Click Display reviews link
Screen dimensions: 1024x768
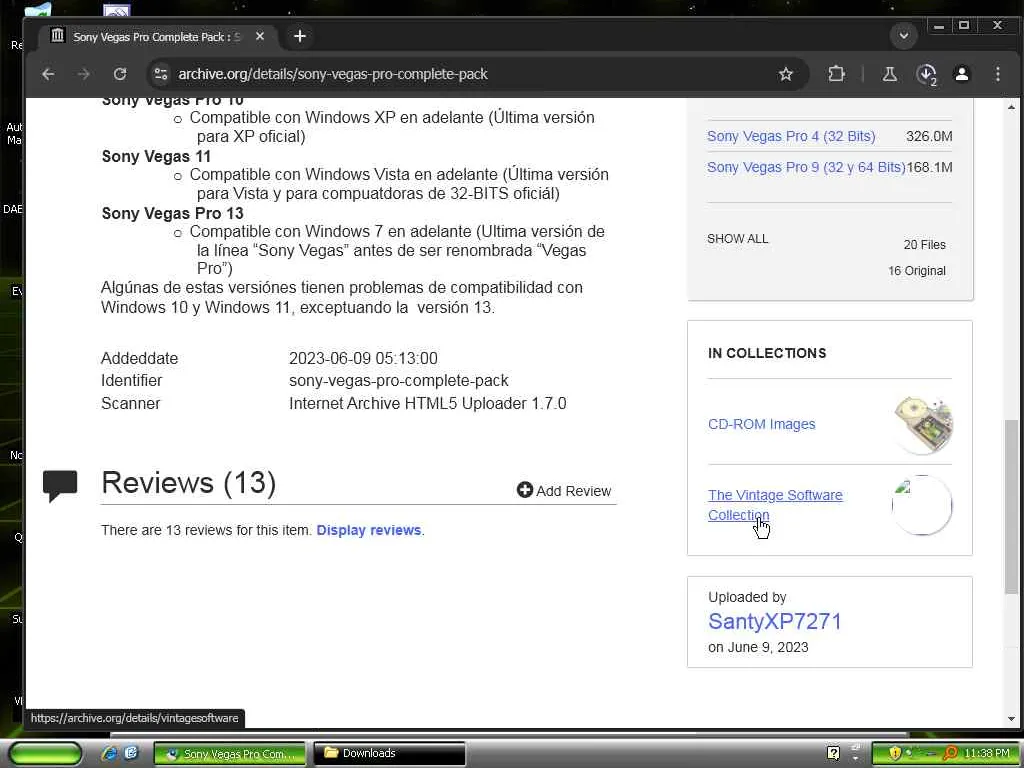click(368, 530)
